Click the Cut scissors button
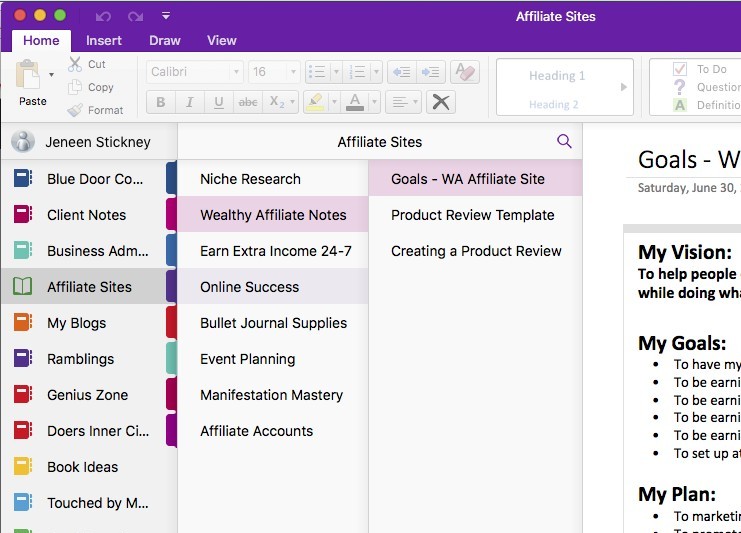Screen dimensions: 741x533 pyautogui.click(x=87, y=64)
